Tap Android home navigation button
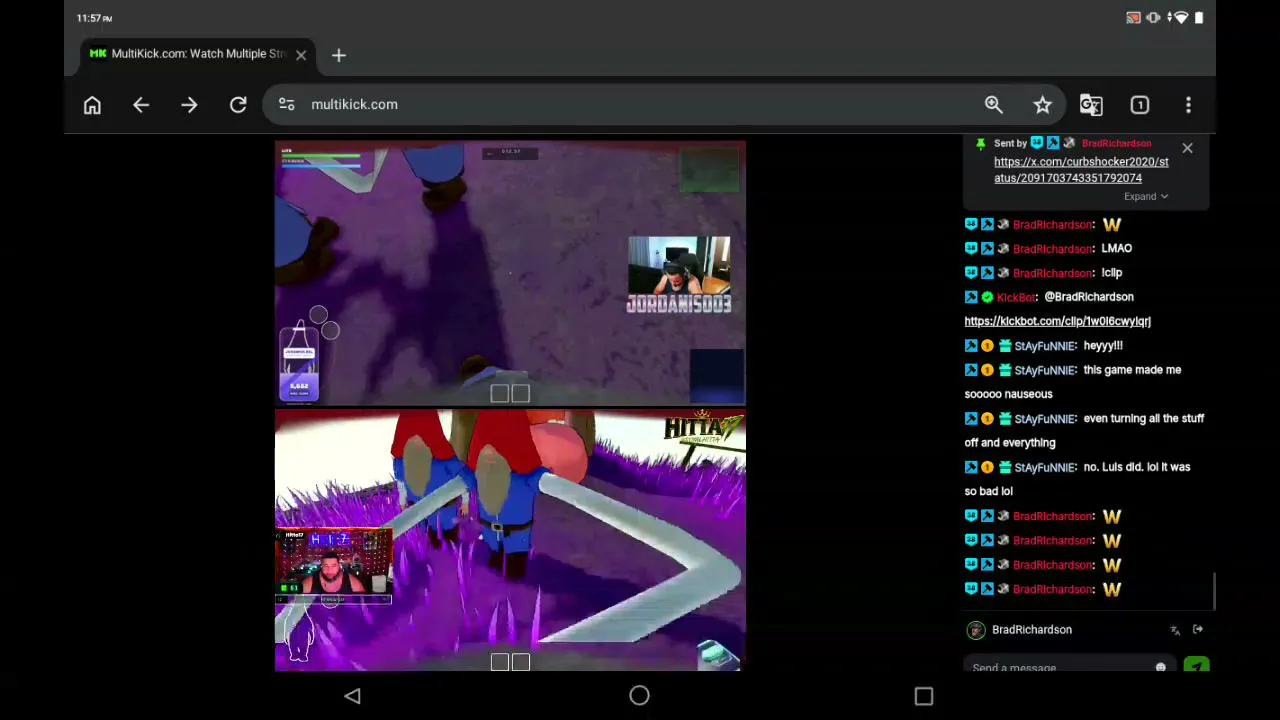 pyautogui.click(x=640, y=696)
